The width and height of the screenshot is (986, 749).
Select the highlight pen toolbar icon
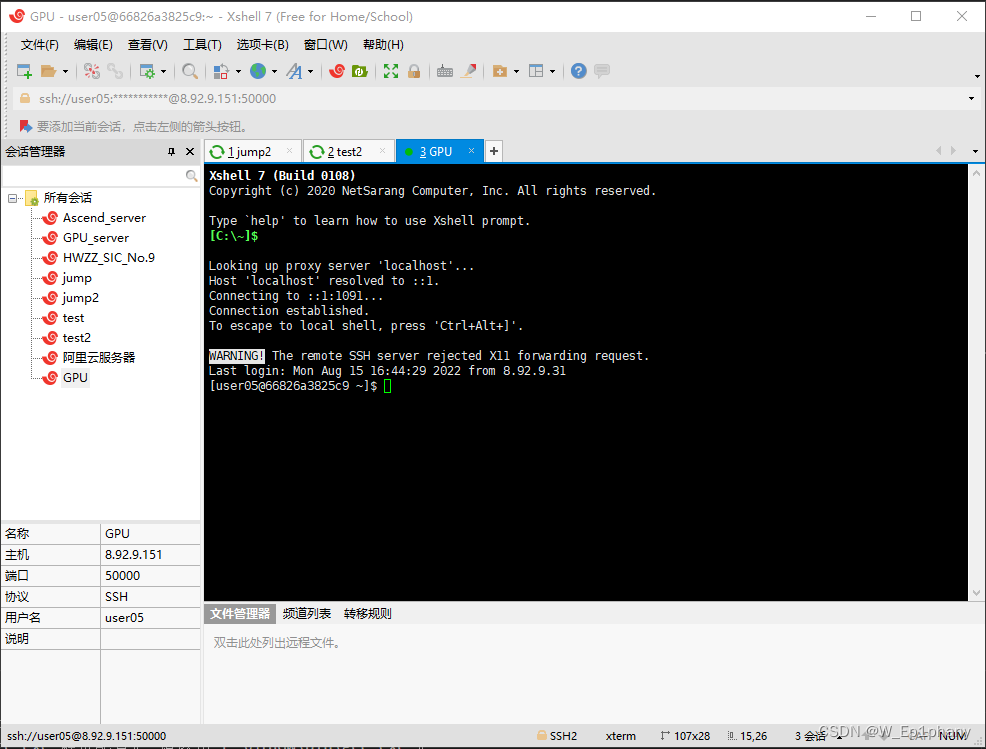coord(467,70)
